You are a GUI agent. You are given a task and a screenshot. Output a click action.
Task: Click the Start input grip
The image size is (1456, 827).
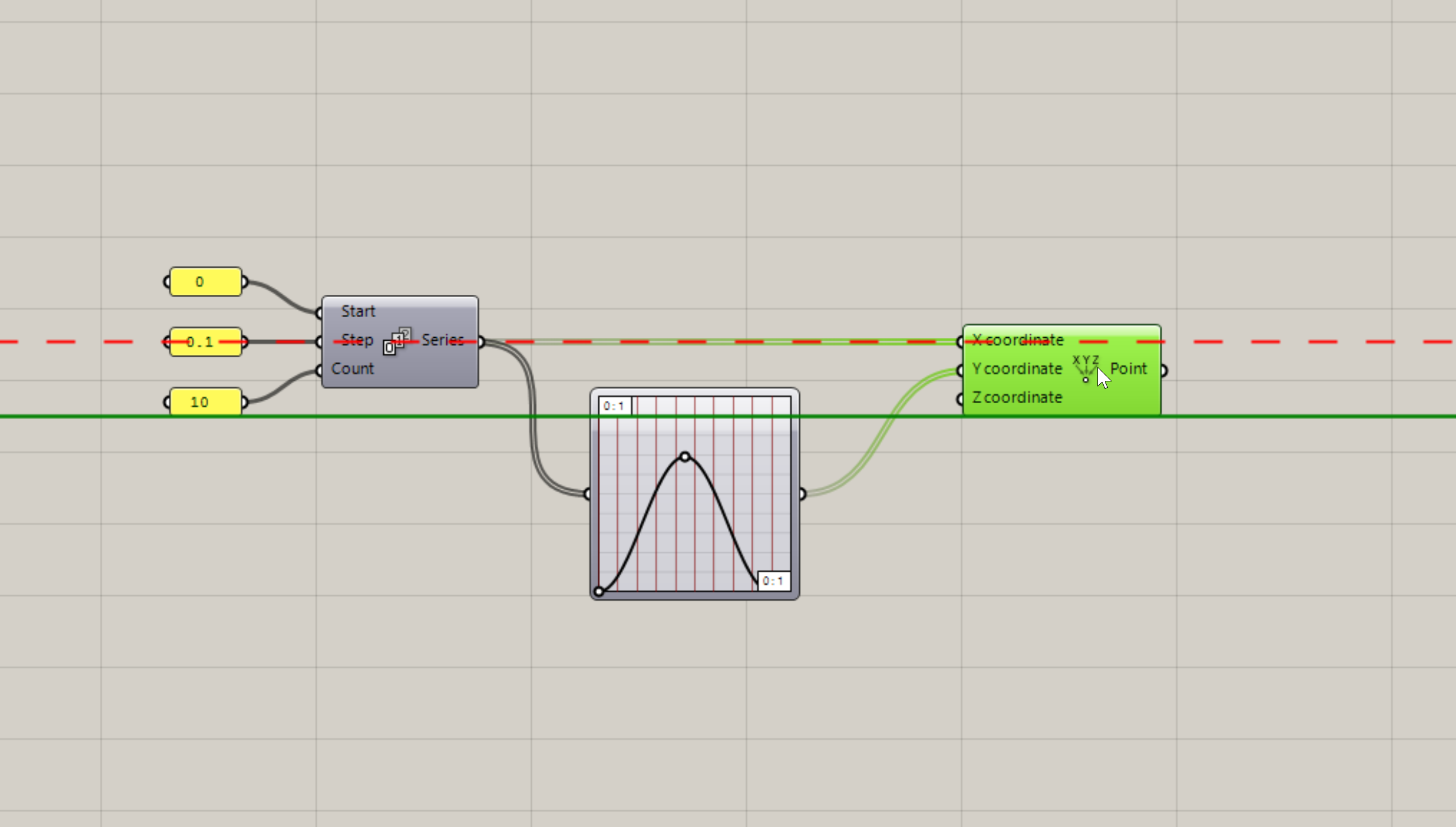pos(319,313)
